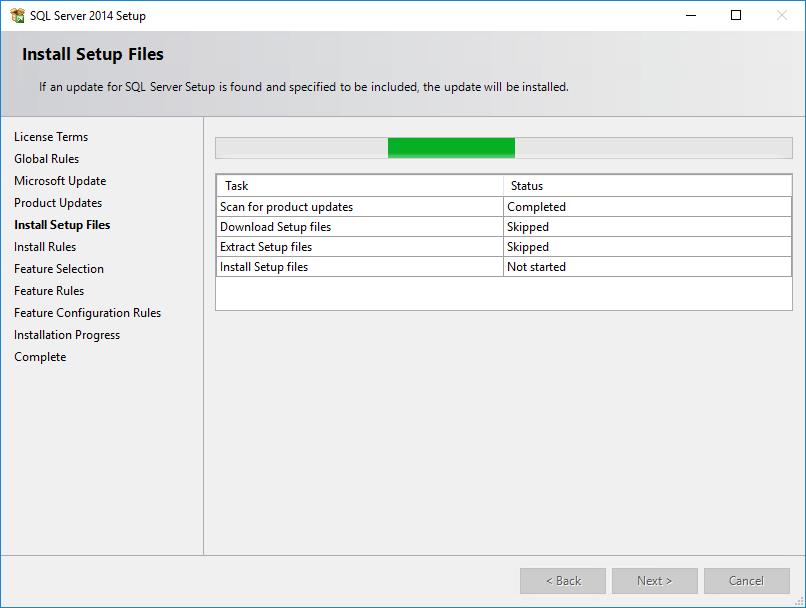Select Feature Configuration Rules step
806x608 pixels.
[87, 313]
